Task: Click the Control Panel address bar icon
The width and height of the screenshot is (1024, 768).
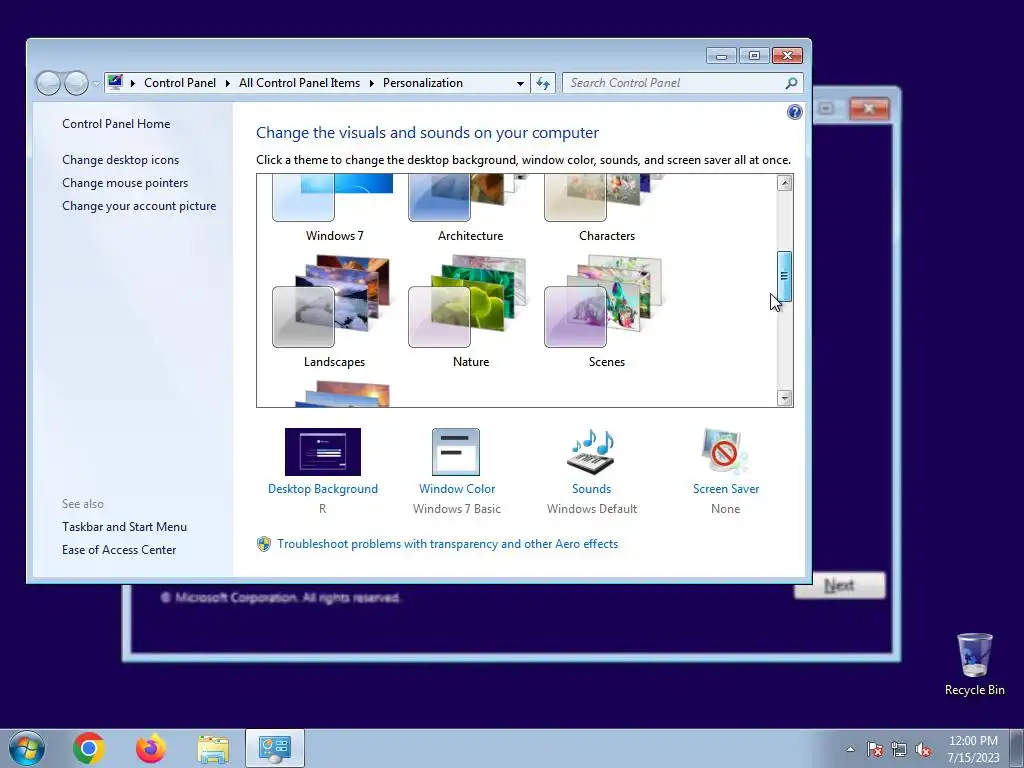Action: [115, 82]
